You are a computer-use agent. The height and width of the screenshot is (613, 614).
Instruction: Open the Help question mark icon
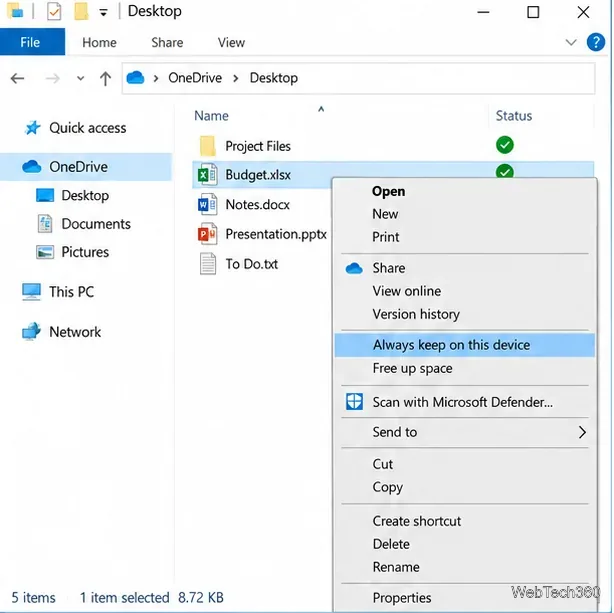point(596,42)
